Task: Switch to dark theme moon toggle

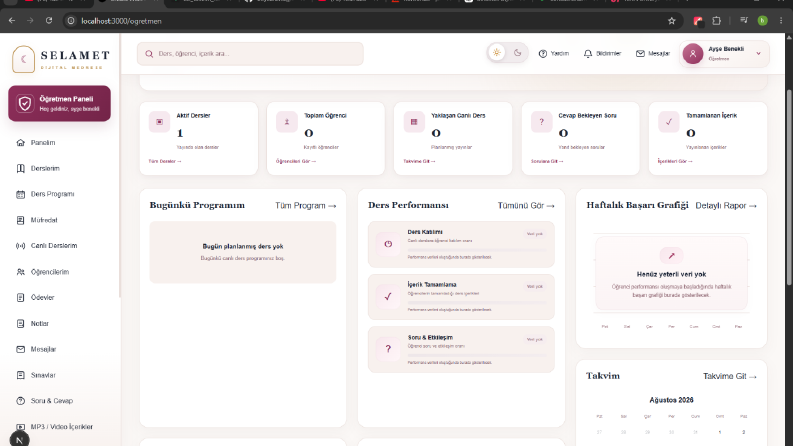Action: point(517,53)
